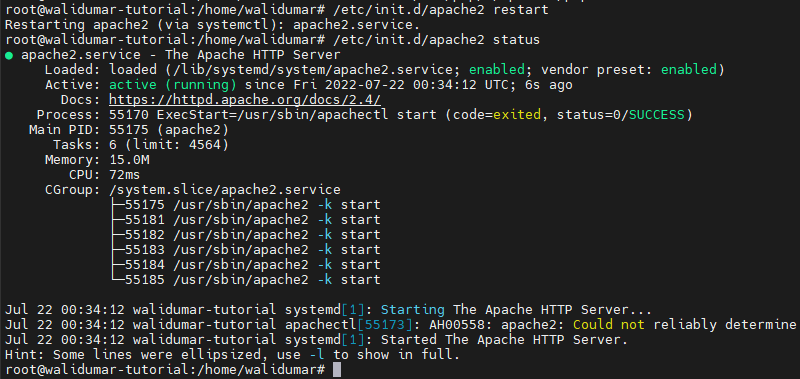Screen dimensions: 800x379
Task: Click last process tree entry 55185
Action: pos(246,280)
